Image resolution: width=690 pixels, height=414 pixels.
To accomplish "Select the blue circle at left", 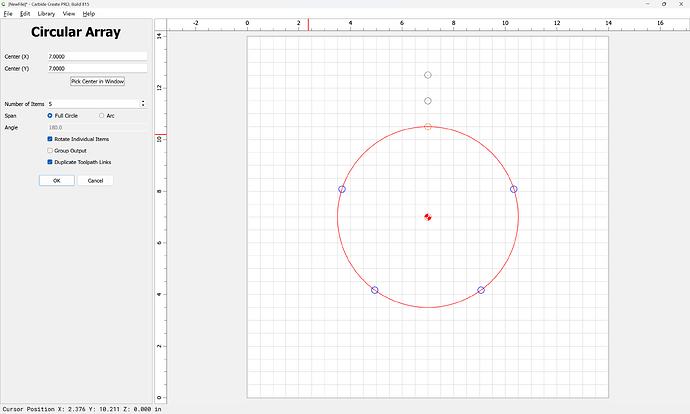I will pos(342,189).
